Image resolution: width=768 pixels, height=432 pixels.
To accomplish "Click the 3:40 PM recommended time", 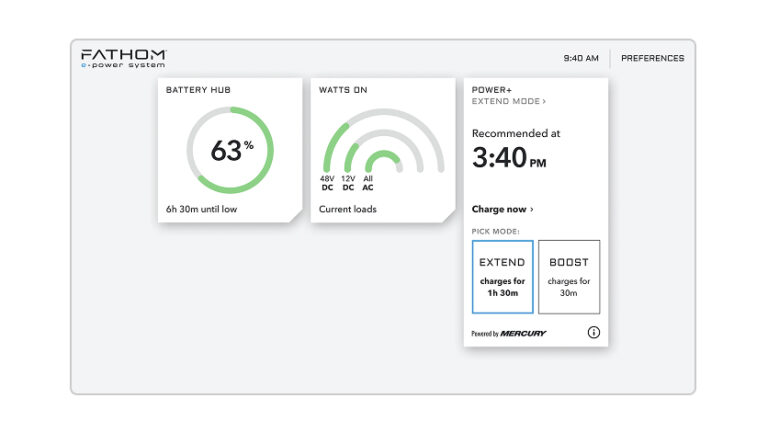I will pyautogui.click(x=509, y=158).
